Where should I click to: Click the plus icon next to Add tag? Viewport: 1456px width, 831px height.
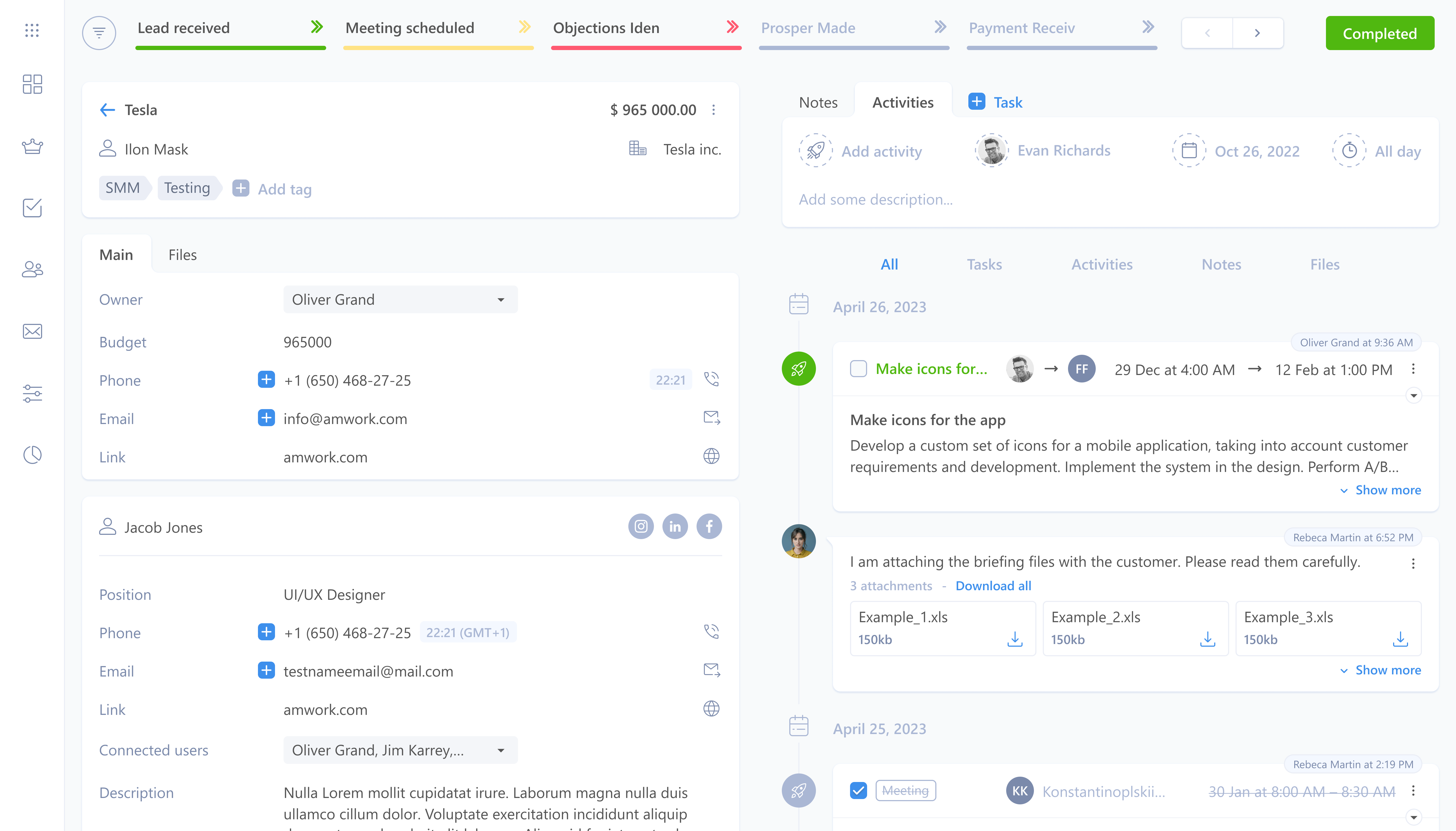point(240,188)
